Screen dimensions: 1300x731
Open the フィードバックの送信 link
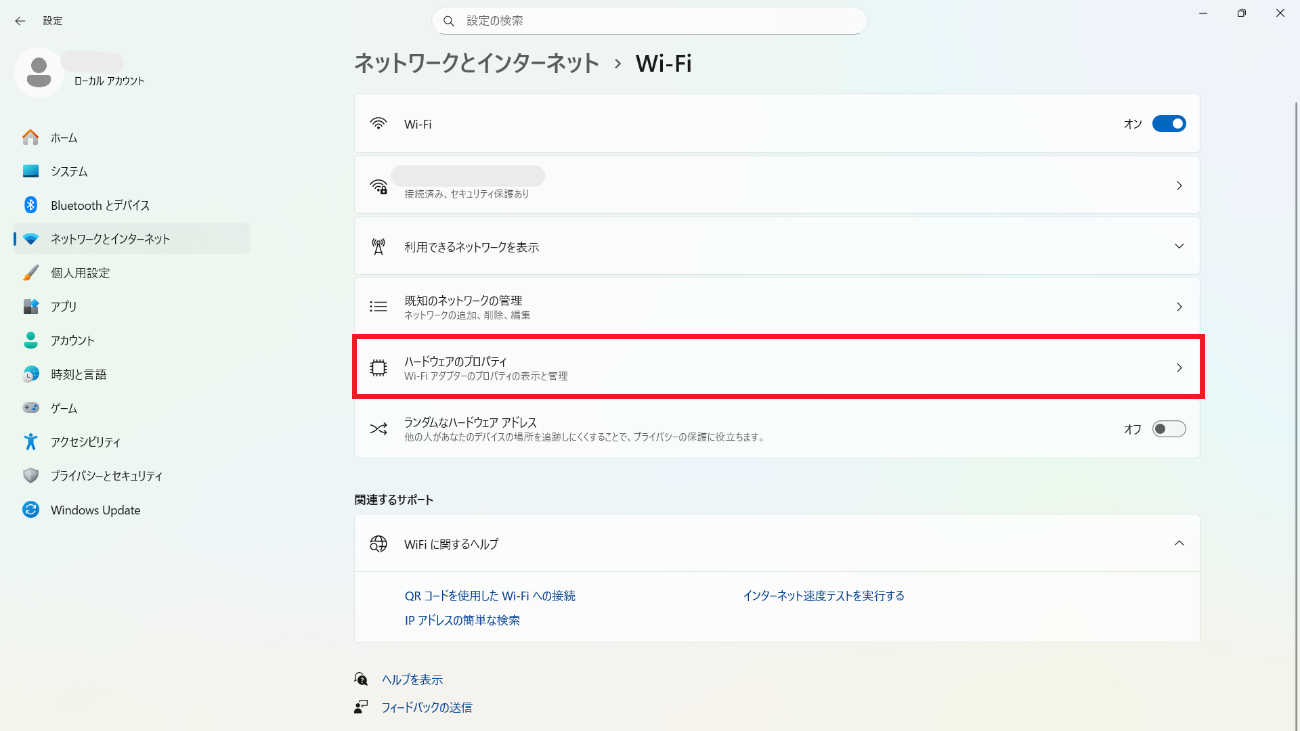tap(426, 708)
